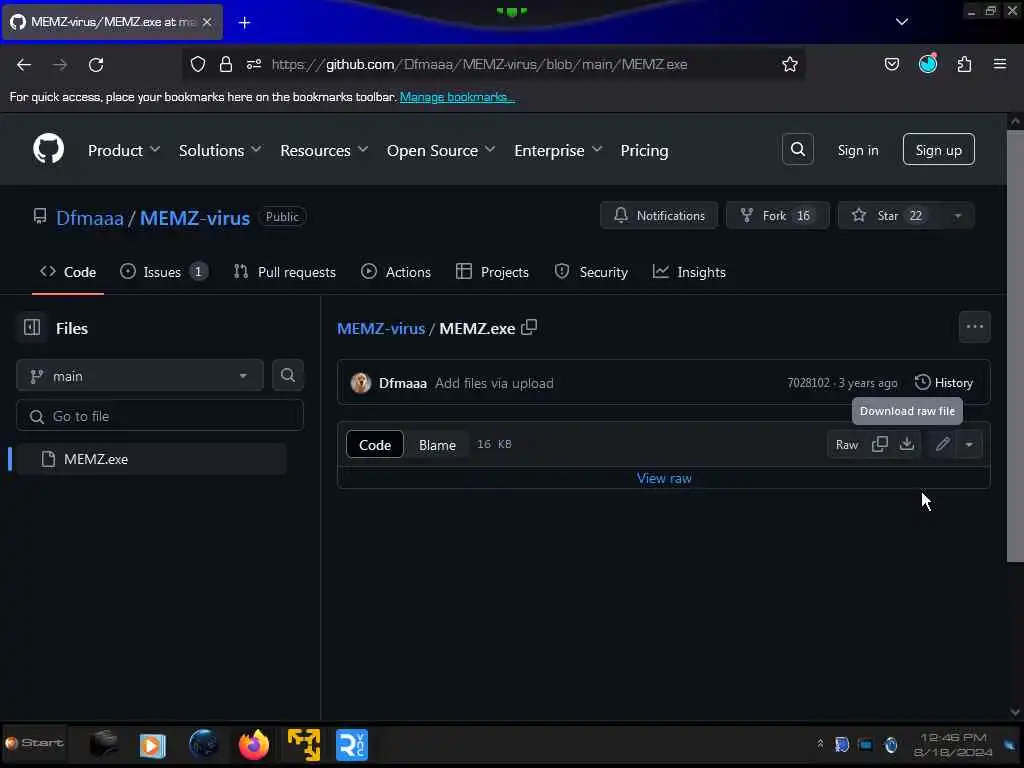Click the extensions puzzle icon
The image size is (1024, 768).
click(x=964, y=64)
